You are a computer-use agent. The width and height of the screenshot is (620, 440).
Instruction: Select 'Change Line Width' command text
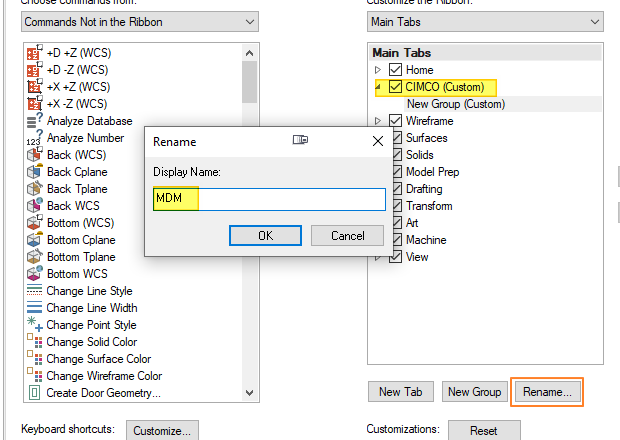(x=92, y=308)
